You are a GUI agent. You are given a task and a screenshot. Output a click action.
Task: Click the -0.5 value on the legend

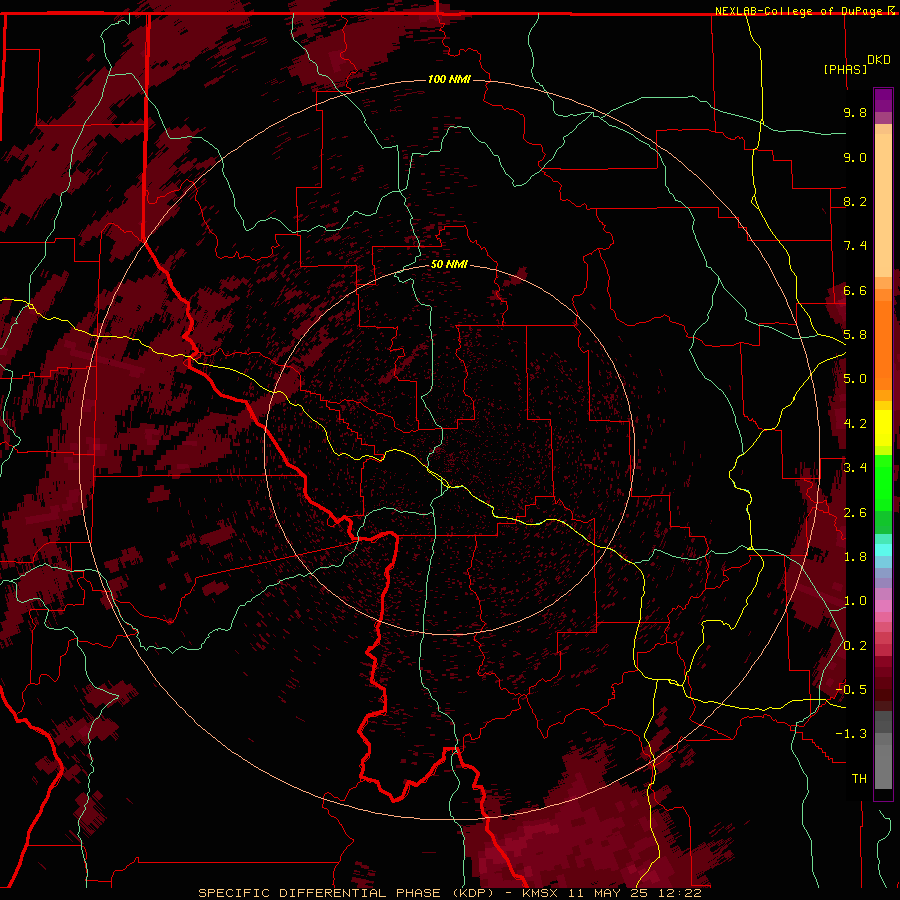click(851, 690)
